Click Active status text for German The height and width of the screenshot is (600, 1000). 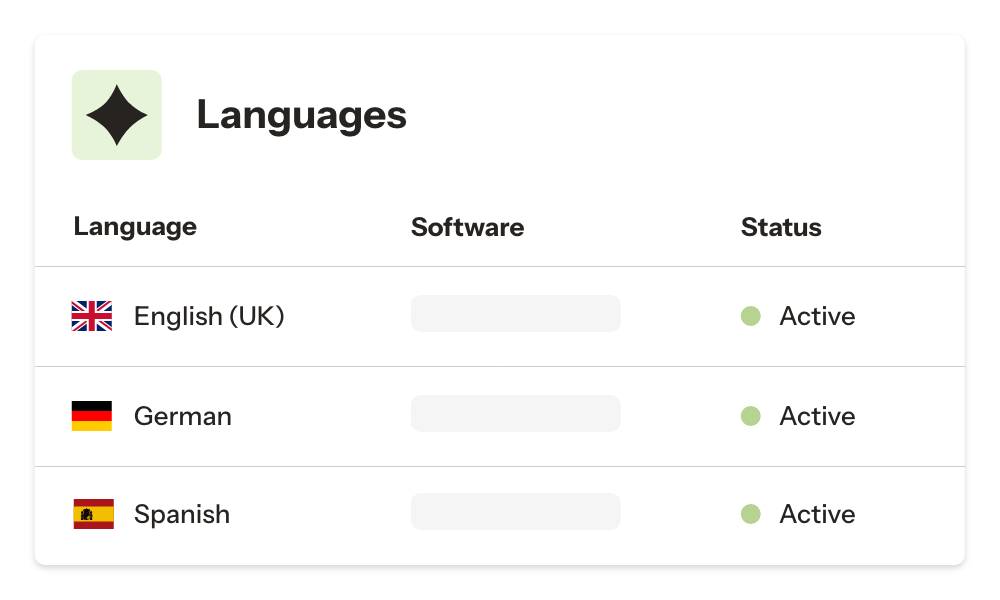click(x=817, y=416)
